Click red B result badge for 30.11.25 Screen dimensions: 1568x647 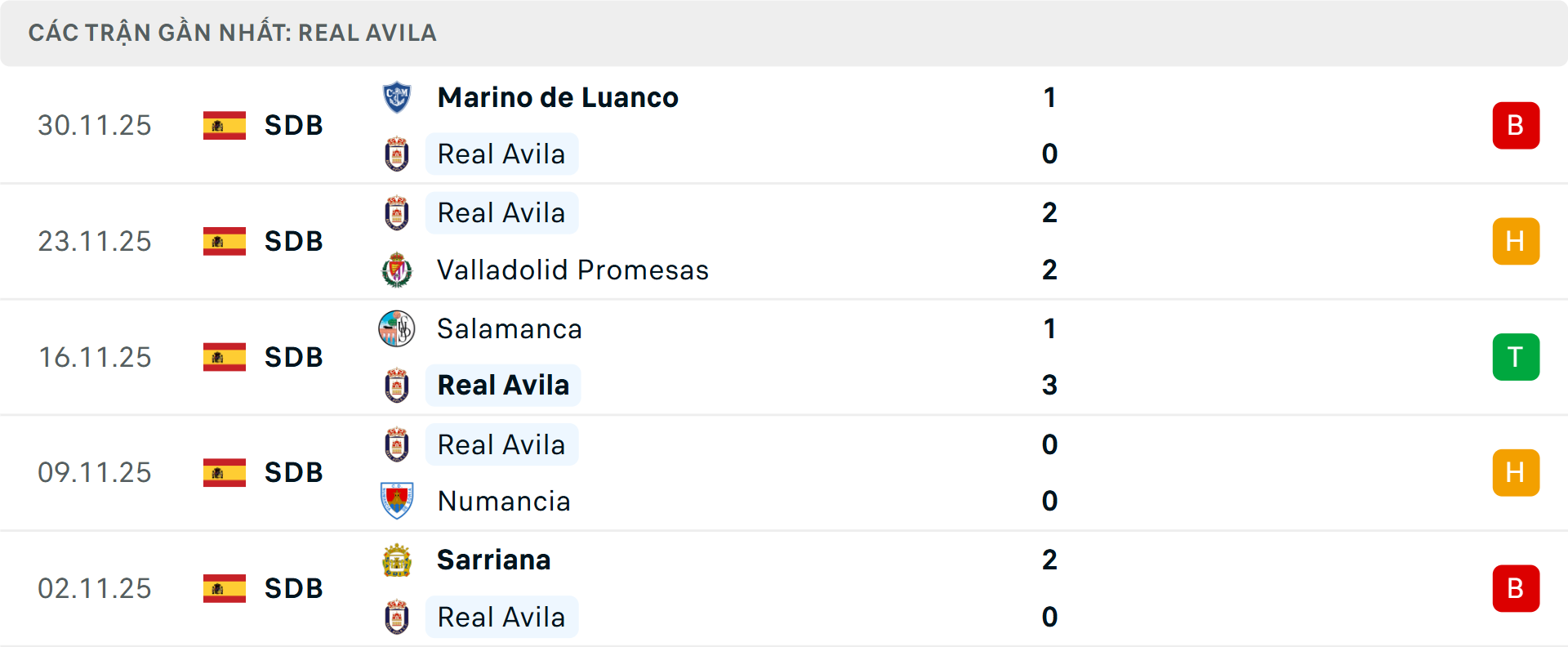1516,126
